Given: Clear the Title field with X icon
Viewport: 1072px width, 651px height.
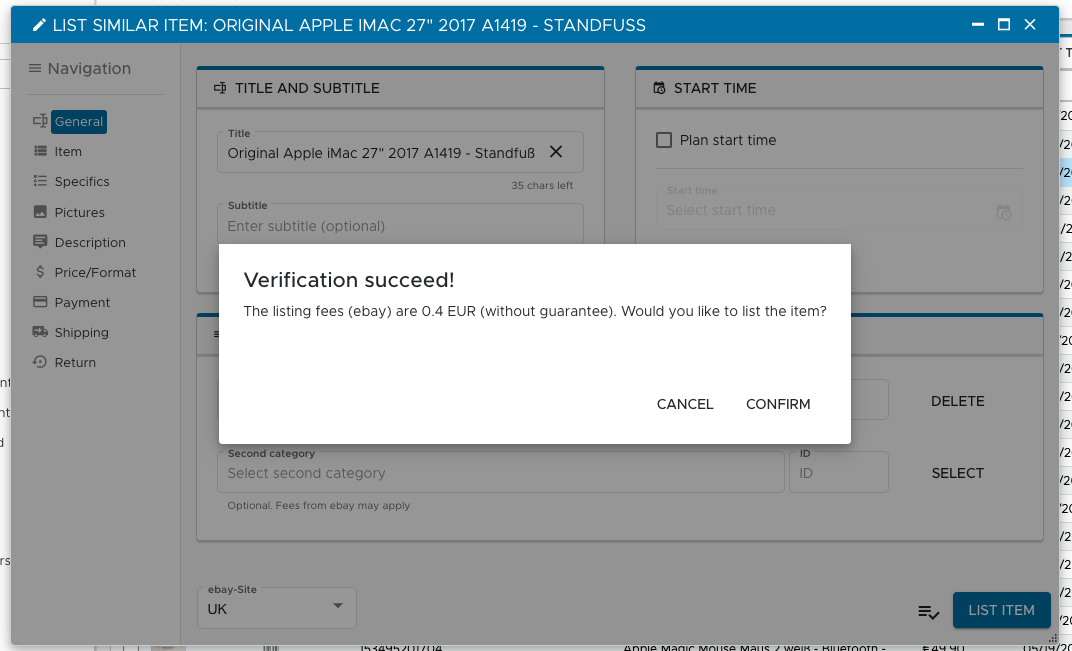Looking at the screenshot, I should click(x=556, y=152).
